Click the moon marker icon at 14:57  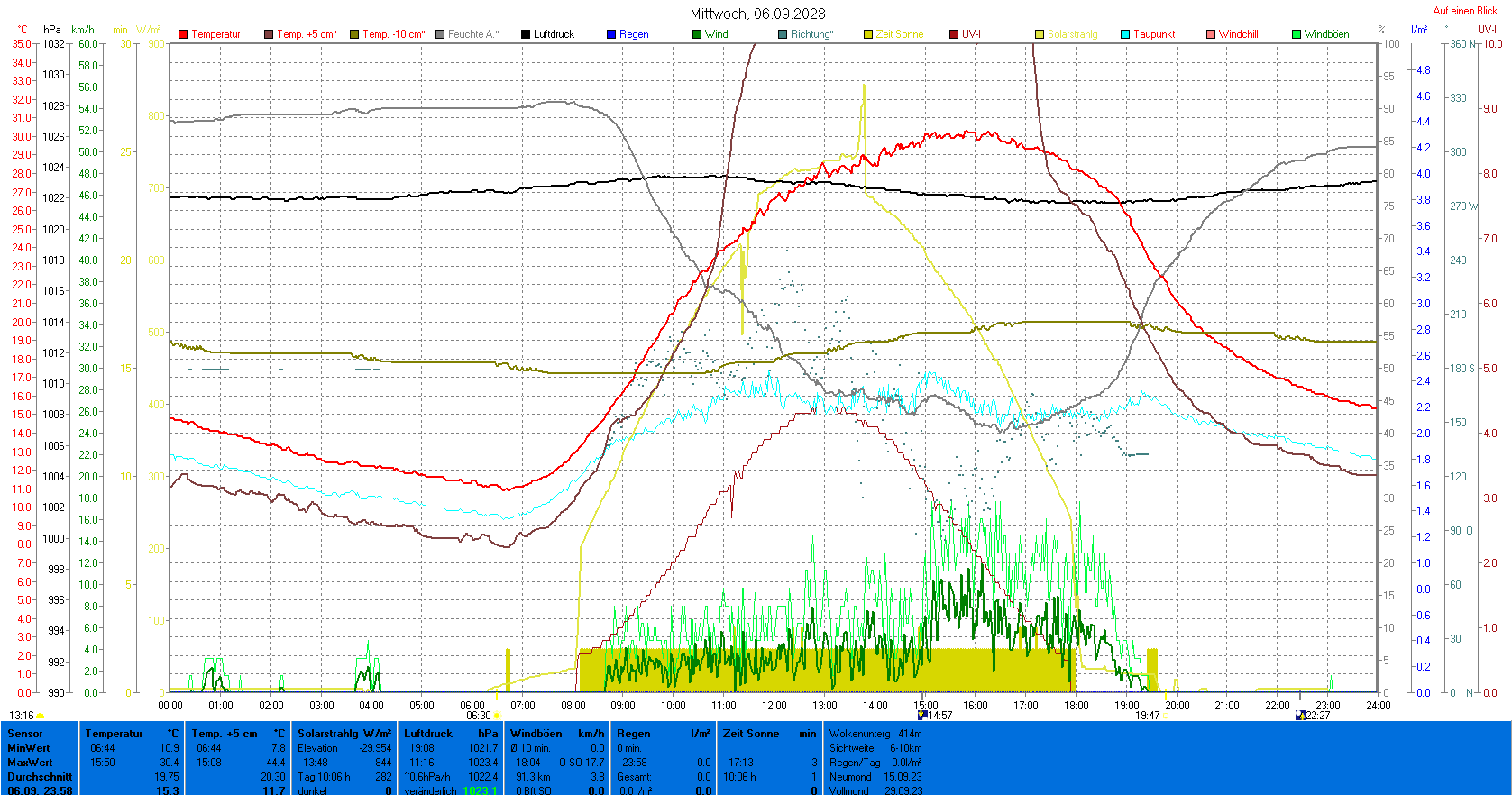click(x=921, y=715)
